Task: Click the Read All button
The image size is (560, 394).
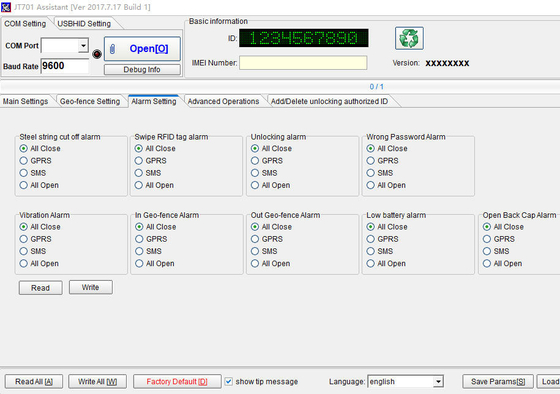Action: click(34, 381)
